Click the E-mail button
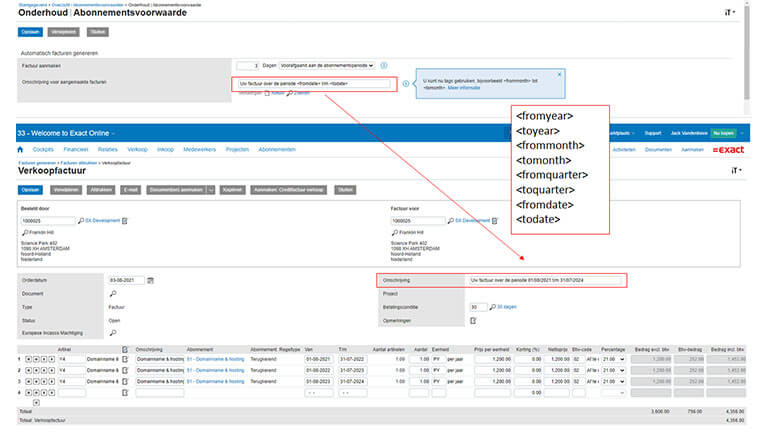This screenshot has height=432, width=768. click(x=131, y=190)
